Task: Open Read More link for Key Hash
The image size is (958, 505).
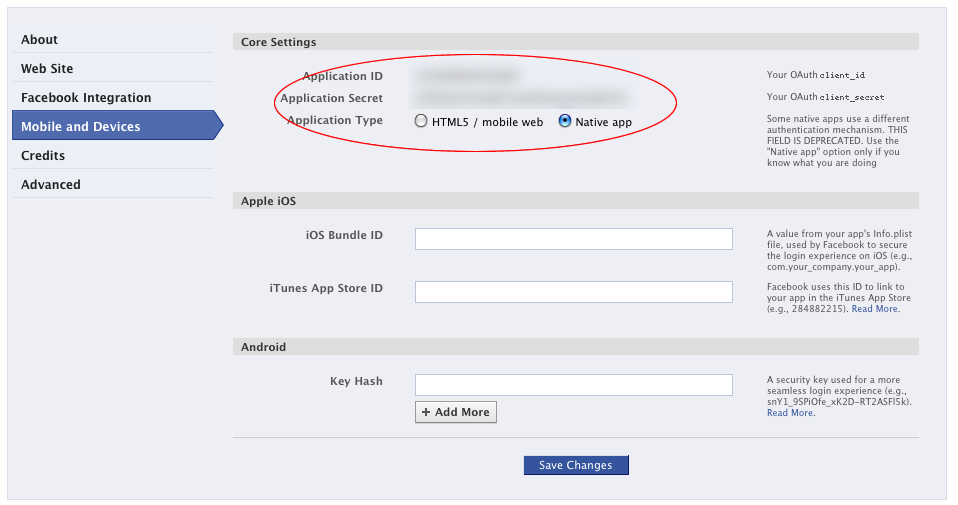Action: (x=789, y=413)
